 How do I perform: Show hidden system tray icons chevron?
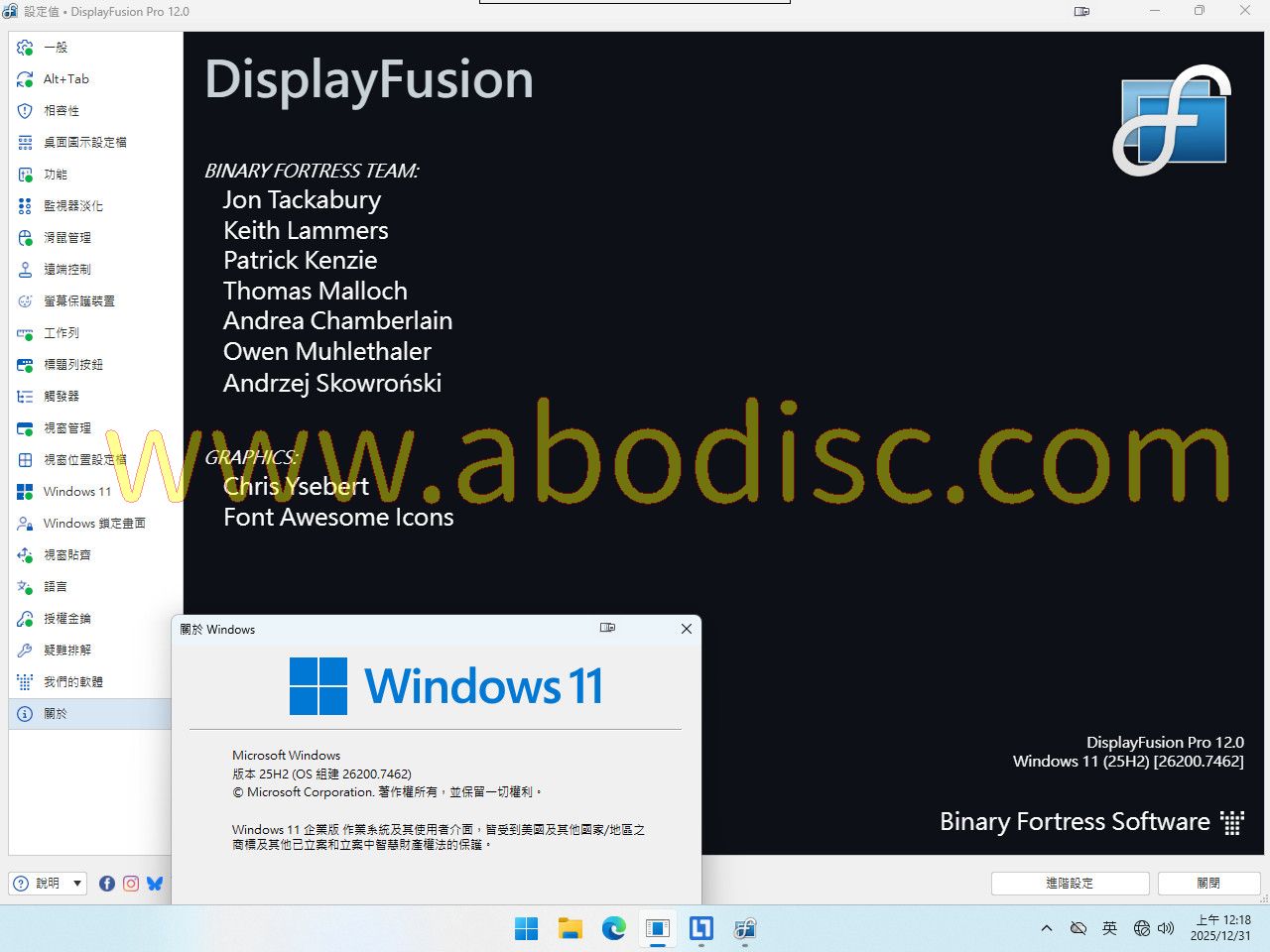click(1046, 928)
